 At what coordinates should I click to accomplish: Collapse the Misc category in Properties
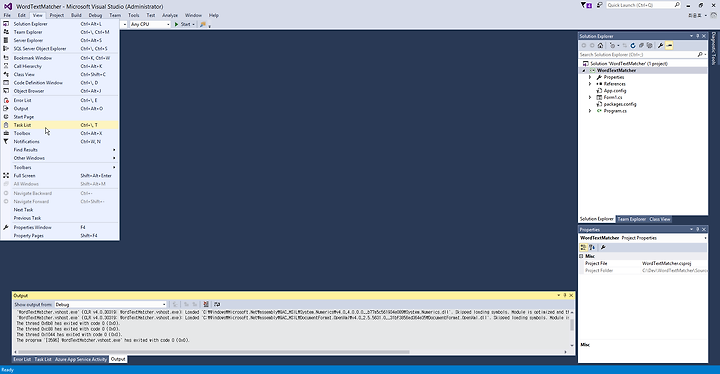tap(581, 256)
